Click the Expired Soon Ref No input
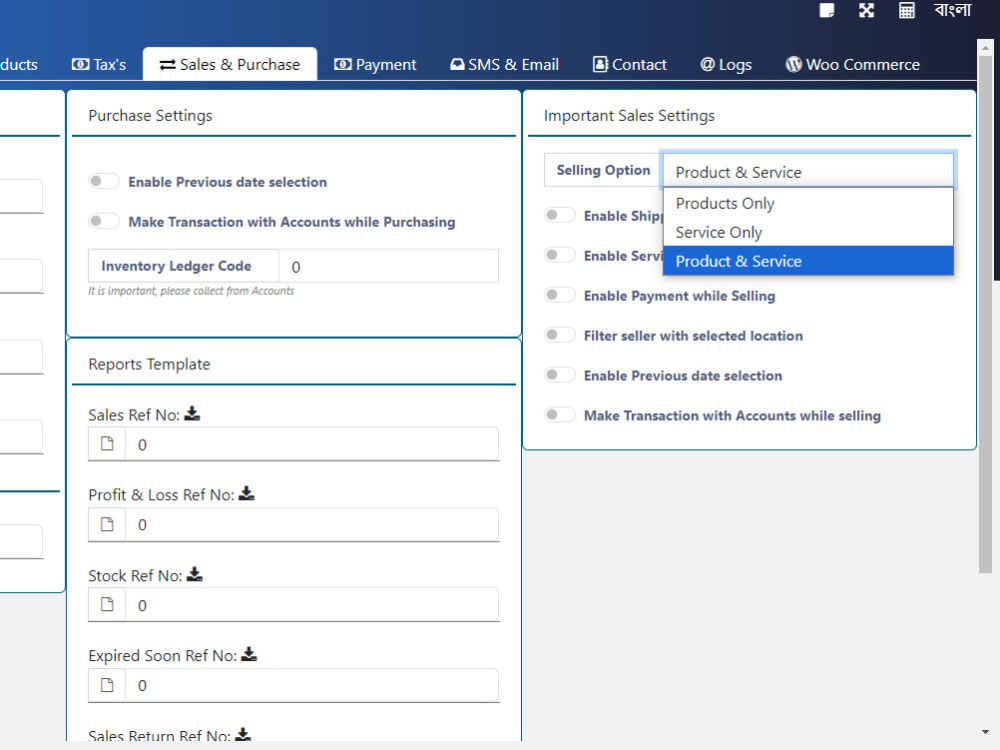The width and height of the screenshot is (1000, 750). (x=312, y=685)
